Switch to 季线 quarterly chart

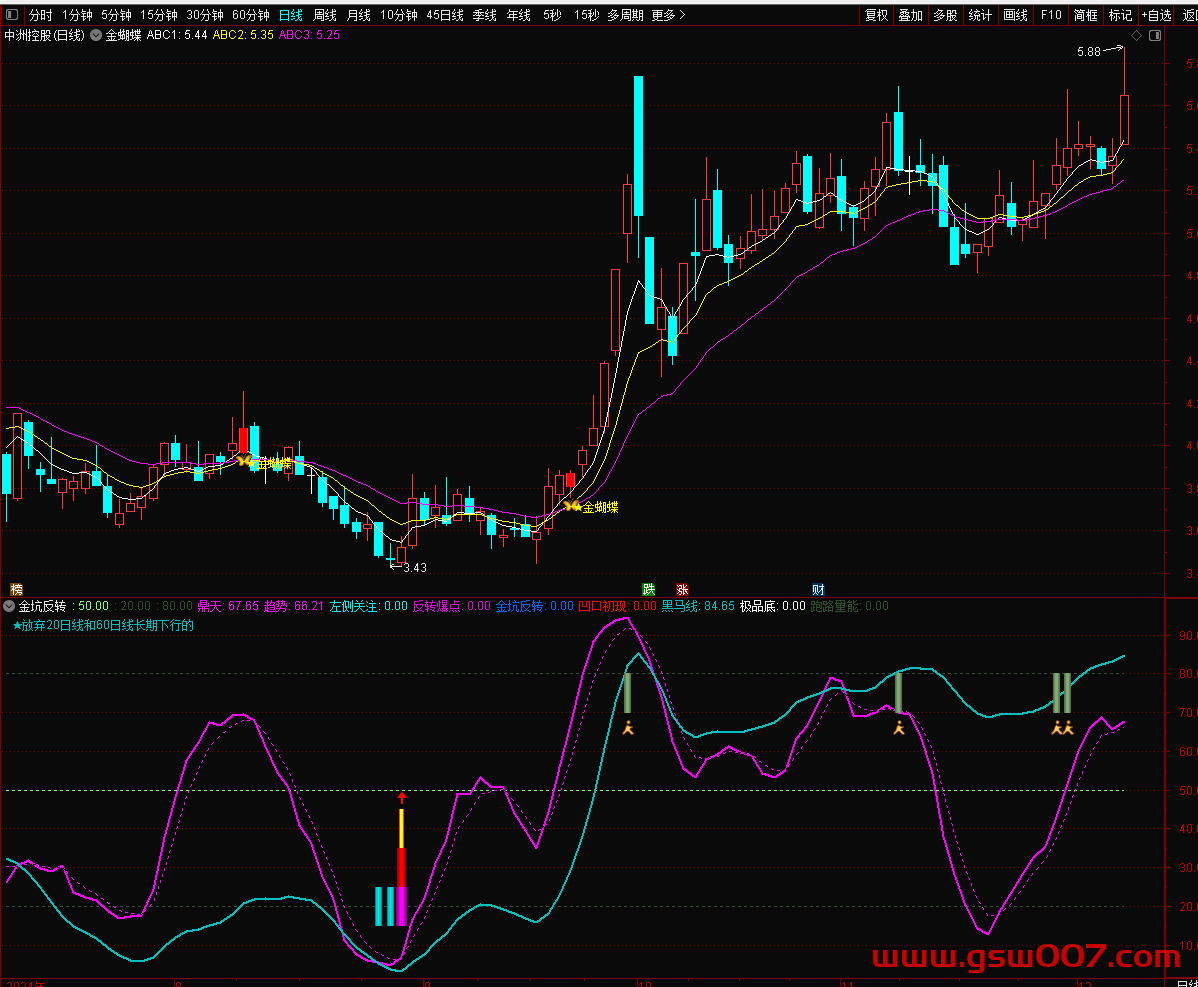[x=484, y=15]
